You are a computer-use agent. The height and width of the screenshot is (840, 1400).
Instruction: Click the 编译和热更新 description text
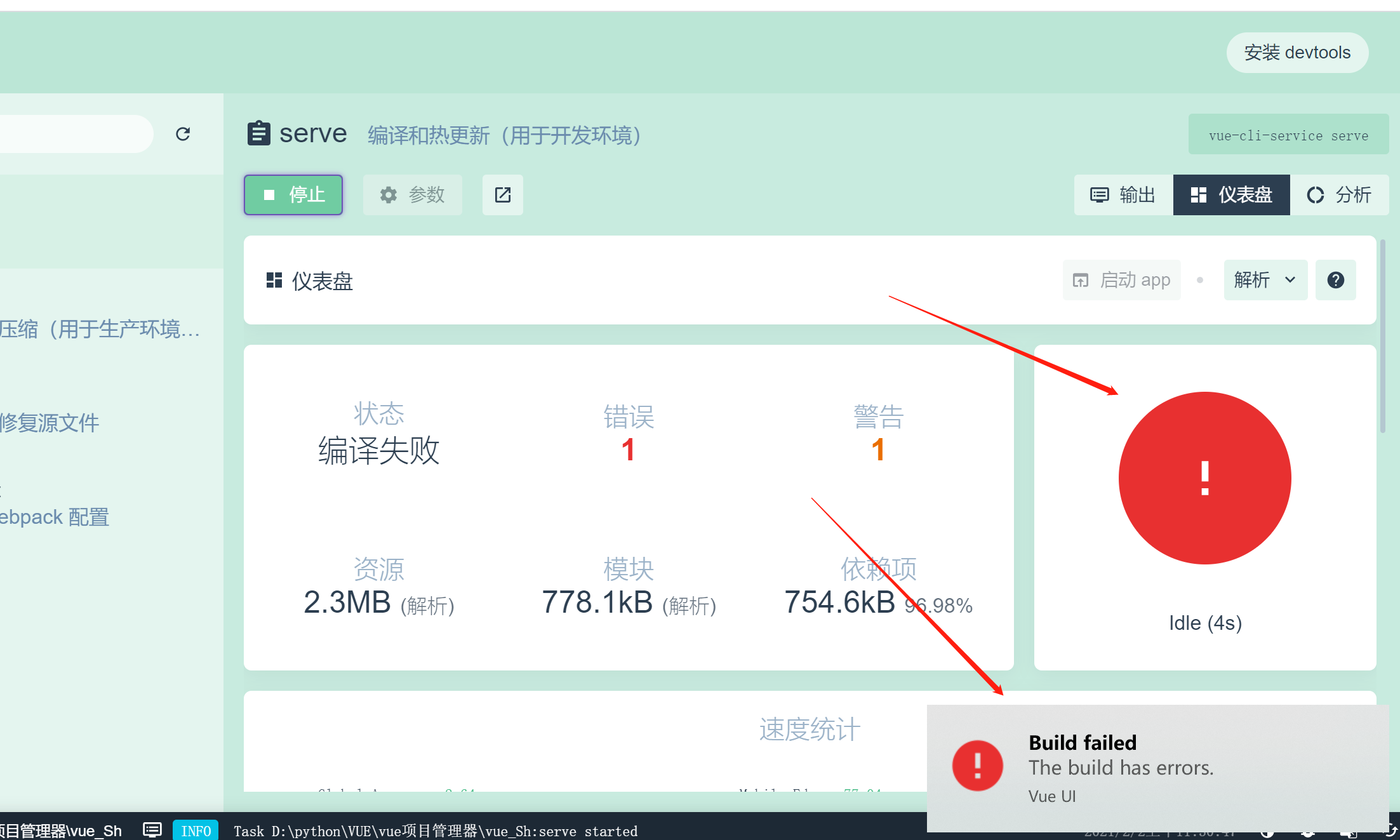coord(504,135)
